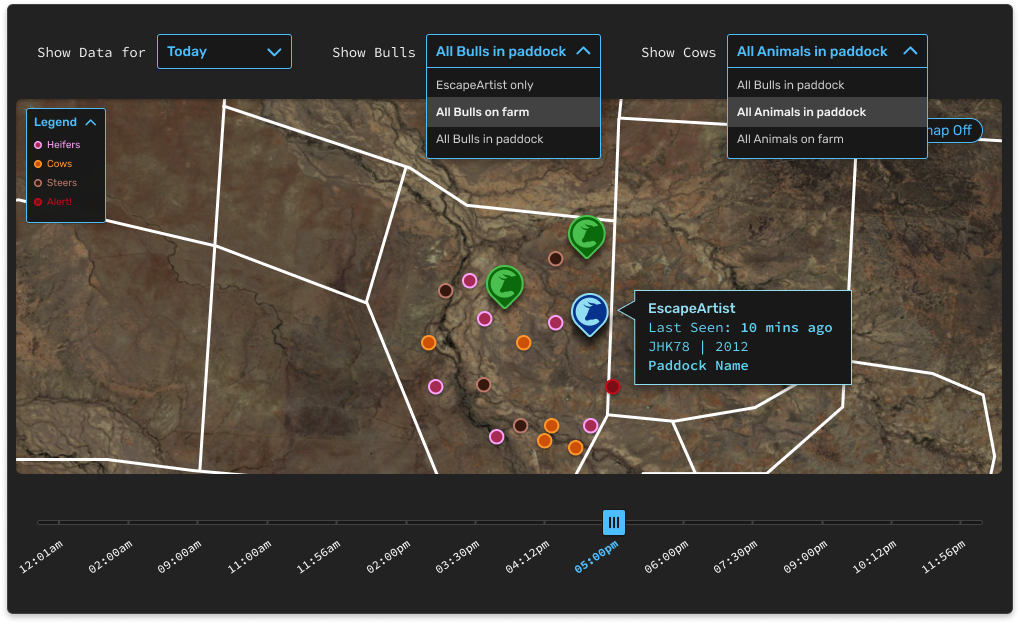
Task: Click the highlighted 05:00pm time label
Action: pos(597,557)
